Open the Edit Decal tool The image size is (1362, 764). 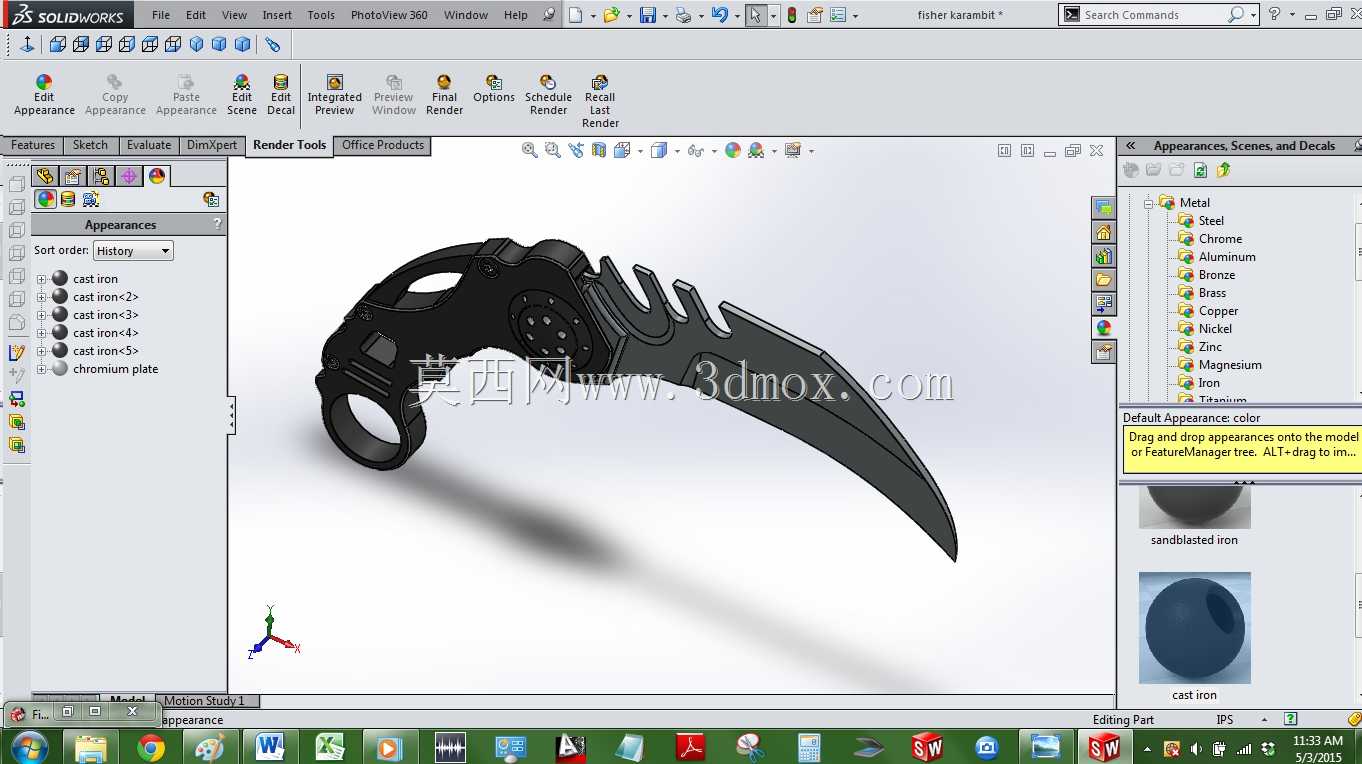[281, 96]
